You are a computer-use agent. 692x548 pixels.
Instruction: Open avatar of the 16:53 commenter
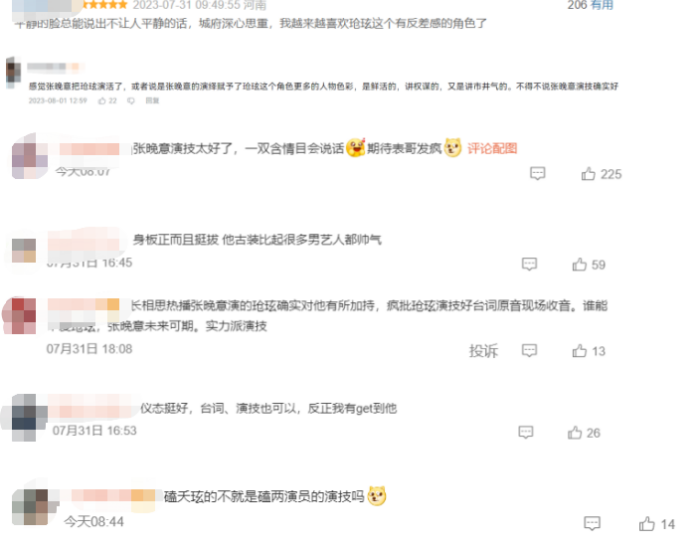[24, 417]
